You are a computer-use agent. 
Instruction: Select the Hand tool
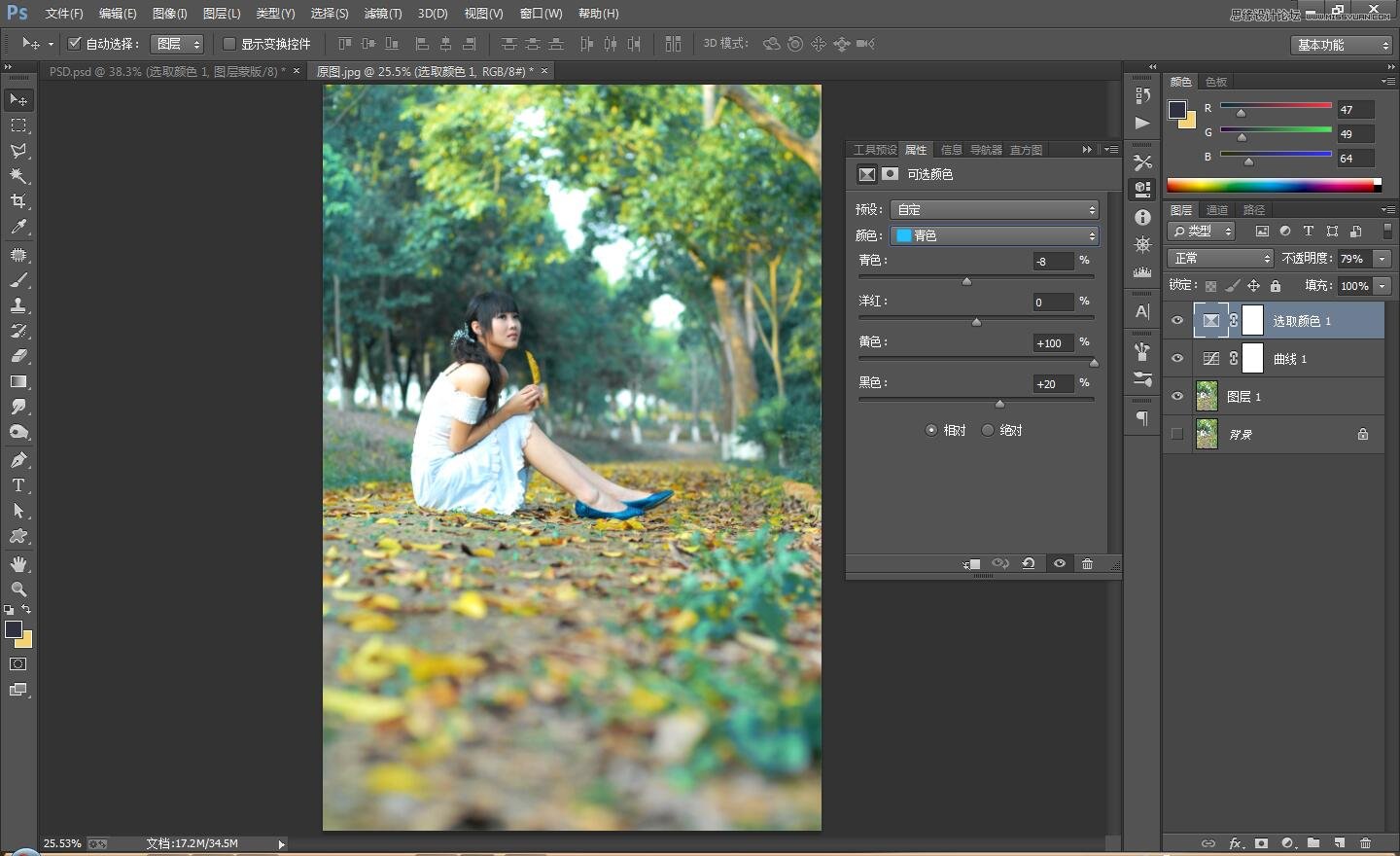18,564
